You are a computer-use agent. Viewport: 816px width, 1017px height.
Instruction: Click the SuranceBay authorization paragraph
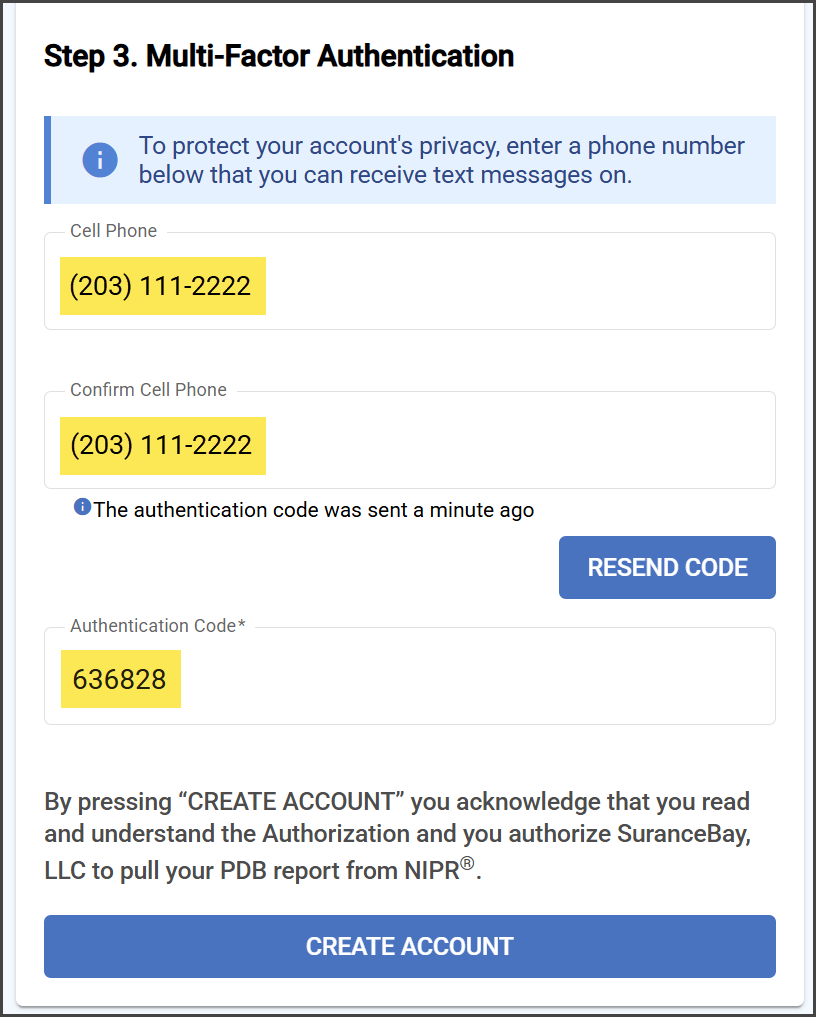pyautogui.click(x=397, y=835)
